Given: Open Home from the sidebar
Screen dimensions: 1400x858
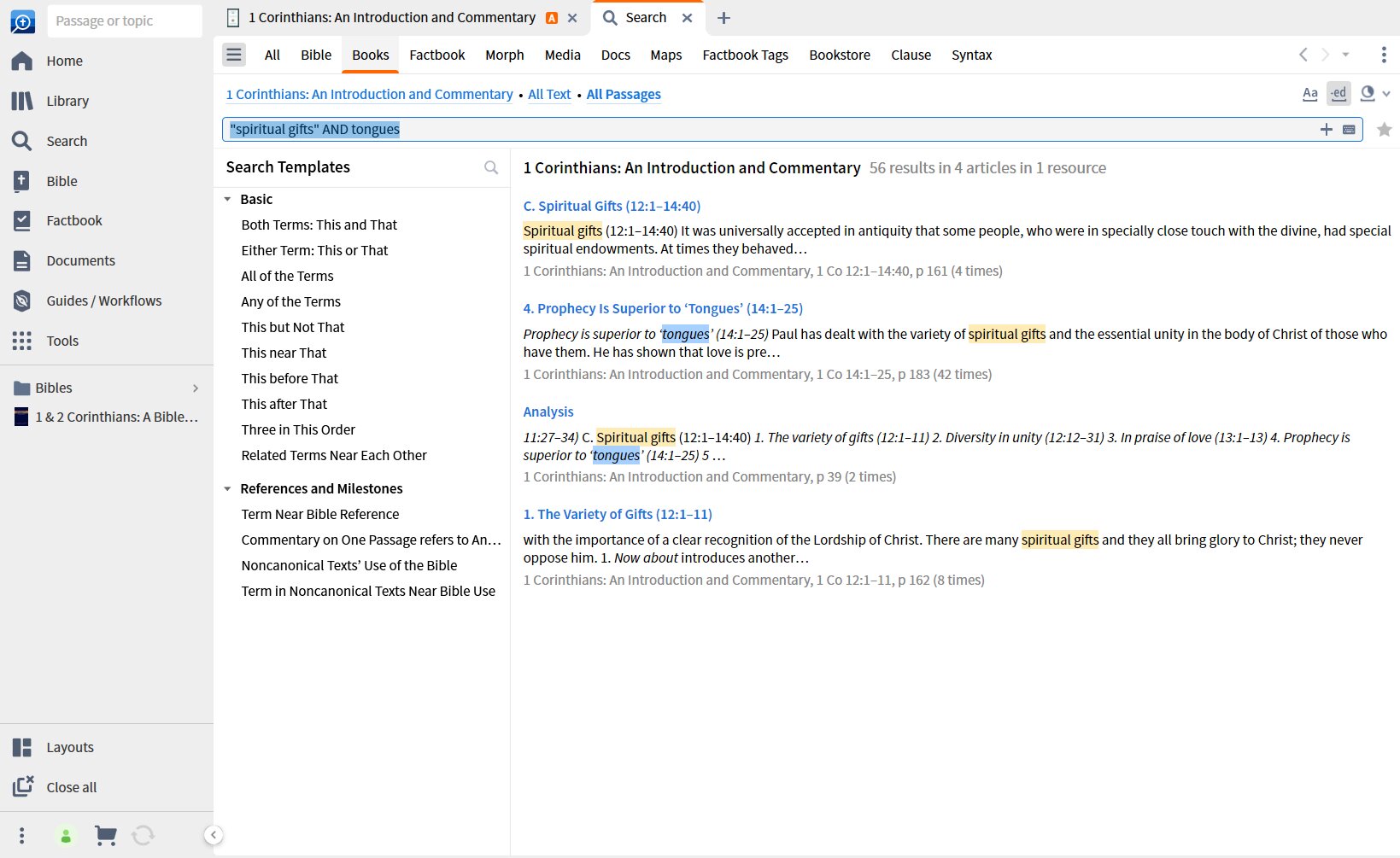Looking at the screenshot, I should 64,61.
